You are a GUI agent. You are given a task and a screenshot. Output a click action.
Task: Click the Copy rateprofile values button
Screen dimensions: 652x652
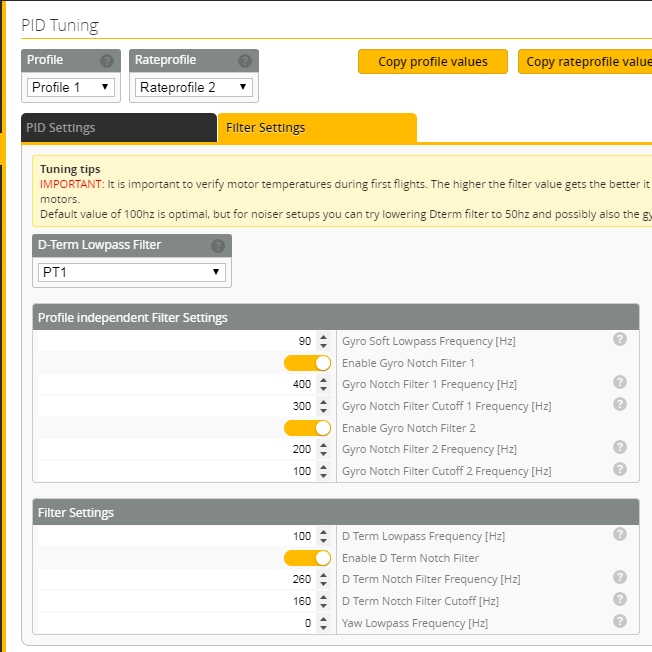coord(585,62)
